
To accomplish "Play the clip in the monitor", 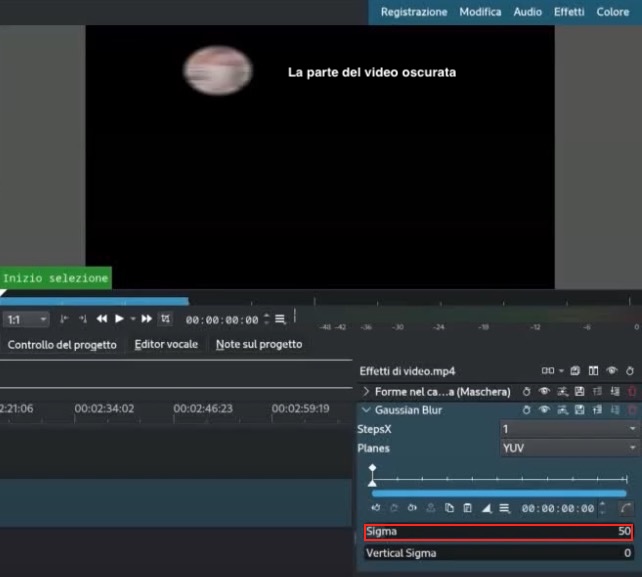I will point(119,319).
